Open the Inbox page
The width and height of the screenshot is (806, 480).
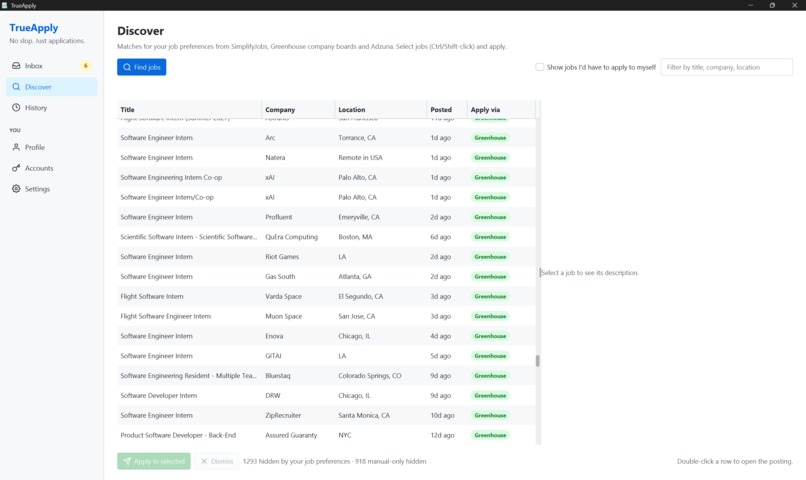click(51, 66)
